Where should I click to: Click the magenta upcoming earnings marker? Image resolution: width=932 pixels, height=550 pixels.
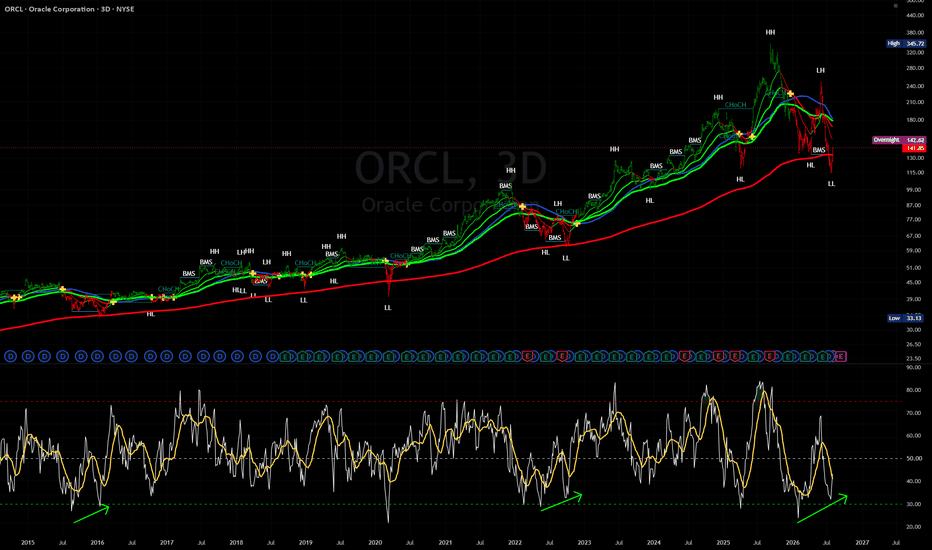[x=840, y=357]
